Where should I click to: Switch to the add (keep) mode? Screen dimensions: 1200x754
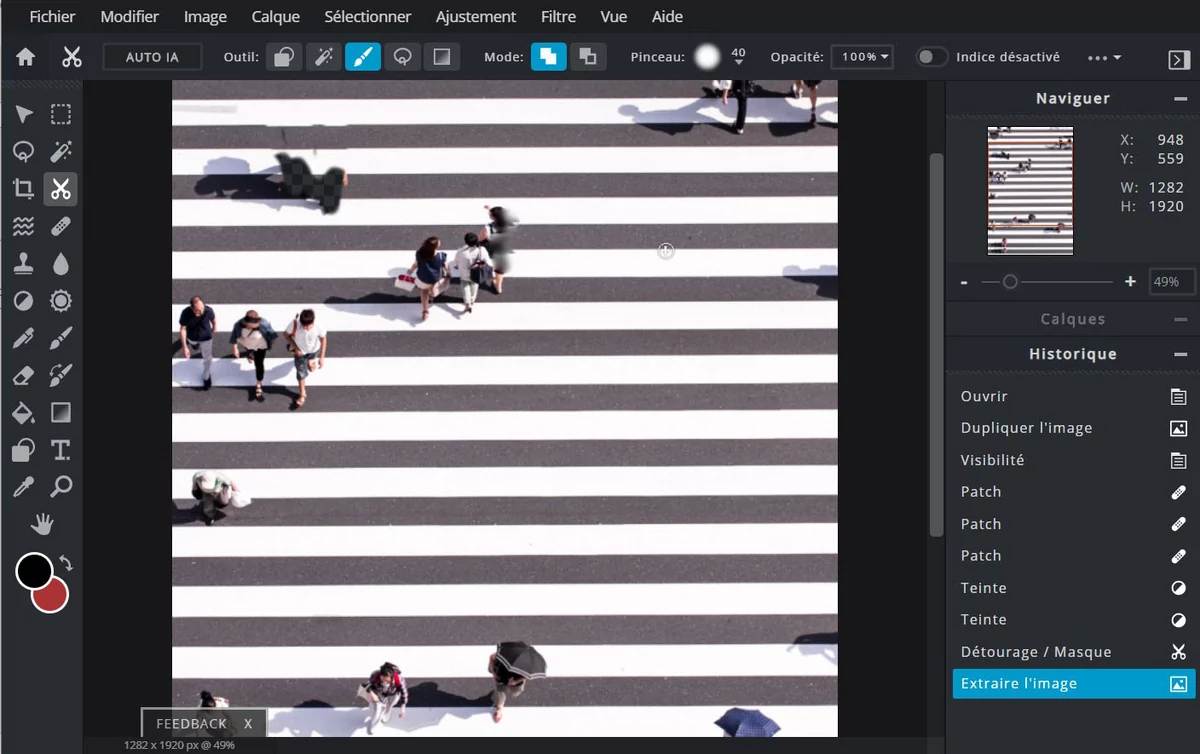tap(548, 57)
